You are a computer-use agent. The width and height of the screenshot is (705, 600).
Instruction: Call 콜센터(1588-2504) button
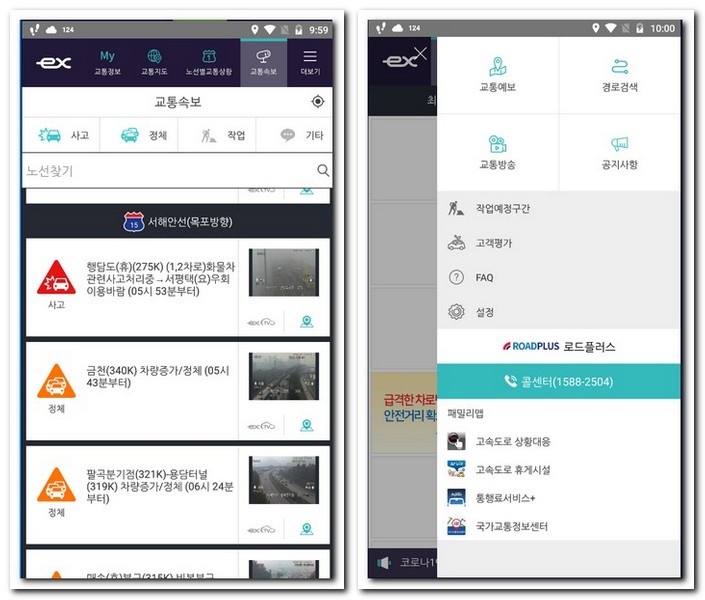[x=558, y=381]
